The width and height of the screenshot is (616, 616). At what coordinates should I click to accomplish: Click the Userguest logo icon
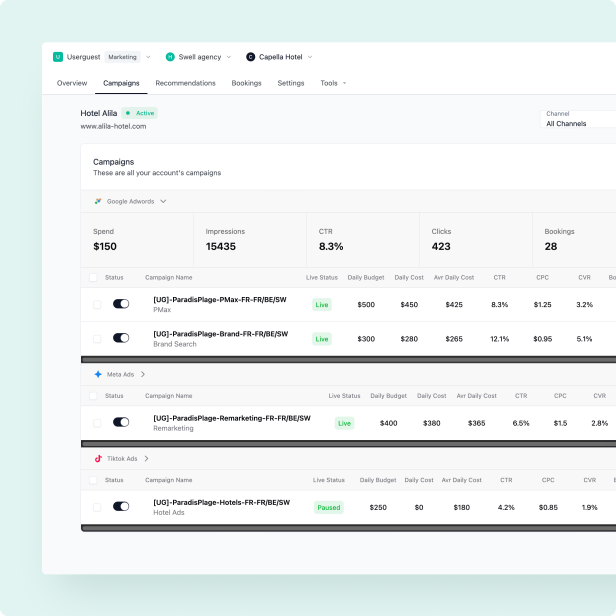pyautogui.click(x=58, y=57)
